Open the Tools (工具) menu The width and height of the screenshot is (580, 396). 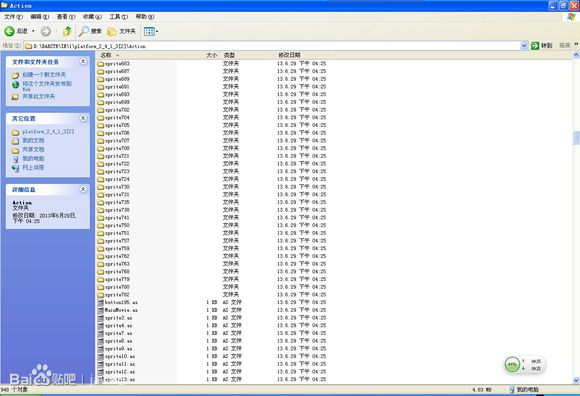click(x=118, y=17)
